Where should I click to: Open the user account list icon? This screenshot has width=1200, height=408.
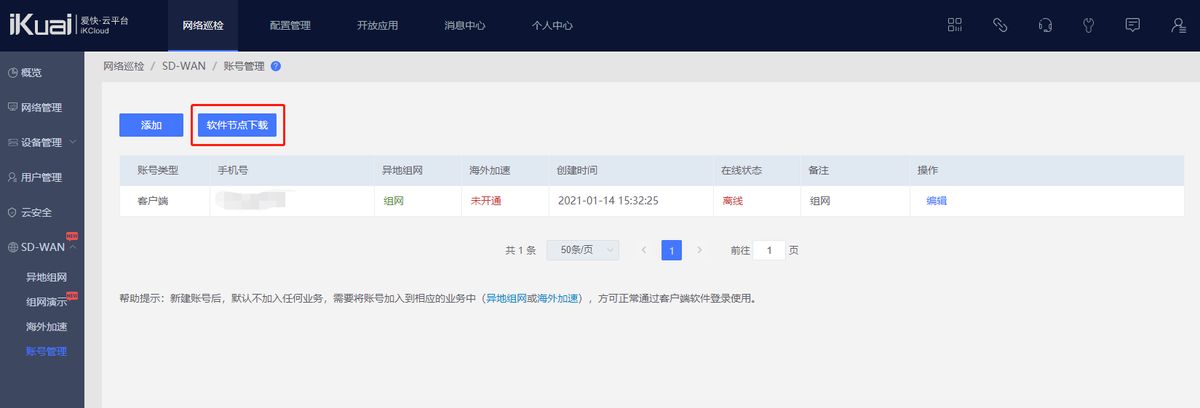[1178, 25]
